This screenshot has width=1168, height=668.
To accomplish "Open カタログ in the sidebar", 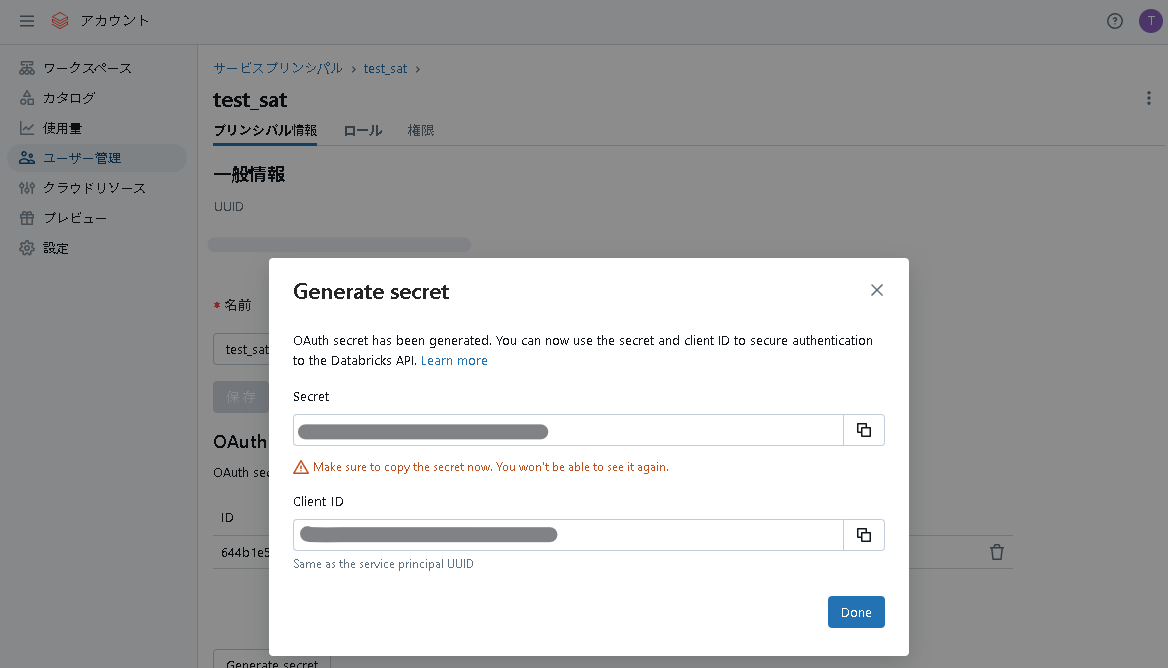I will pyautogui.click(x=69, y=98).
